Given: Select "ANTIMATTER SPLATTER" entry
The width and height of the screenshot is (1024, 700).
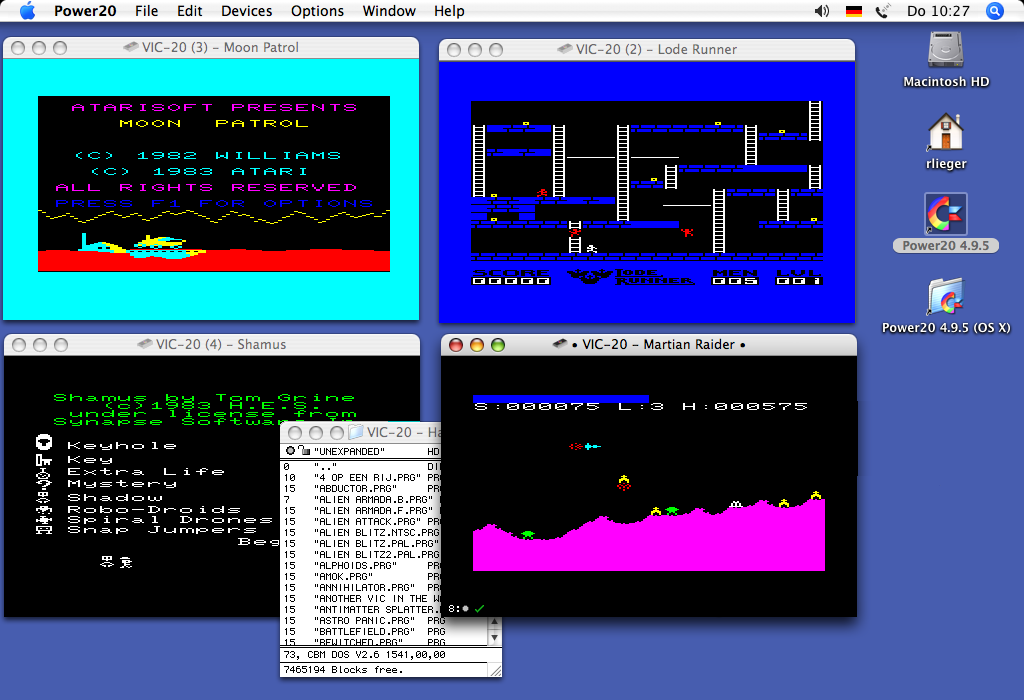Looking at the screenshot, I should (x=361, y=610).
